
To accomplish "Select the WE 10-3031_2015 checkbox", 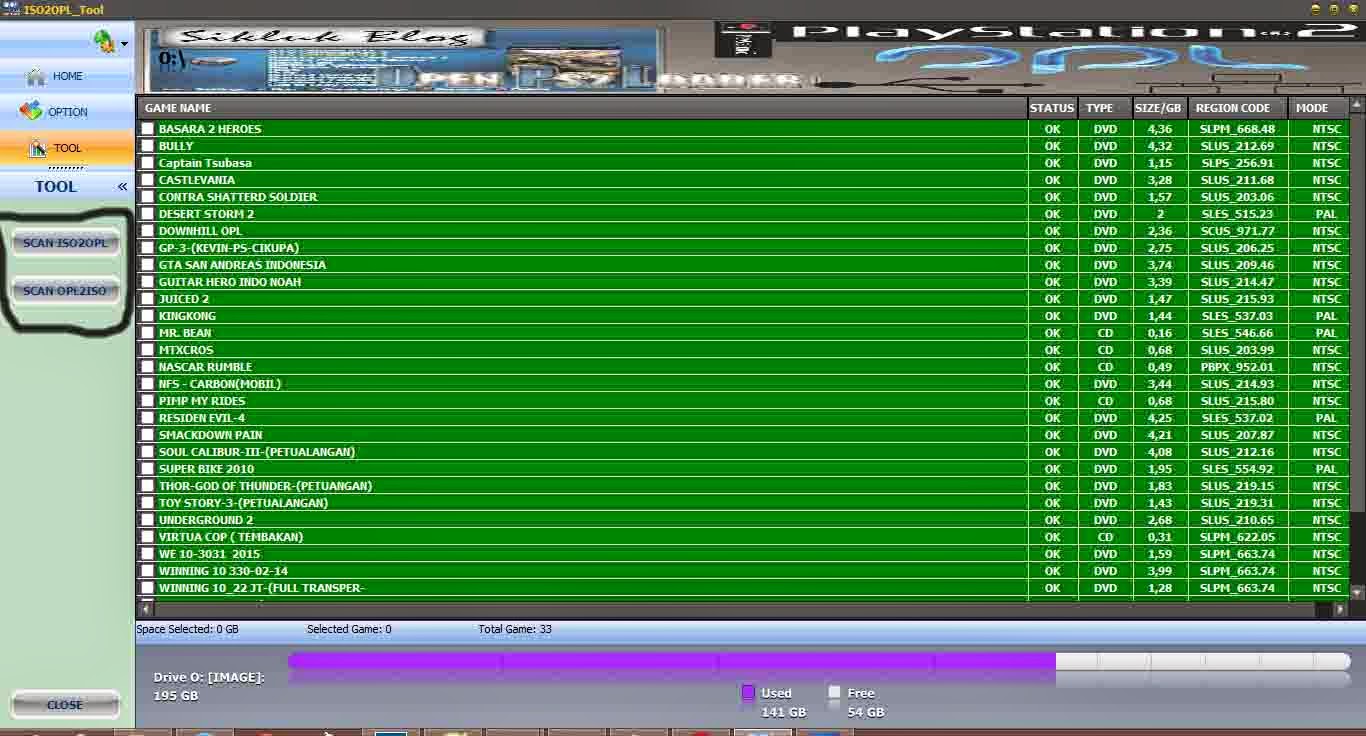I will click(148, 554).
